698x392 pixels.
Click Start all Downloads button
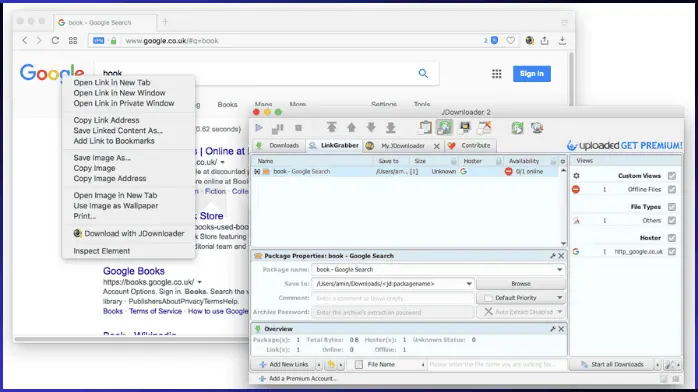(x=613, y=364)
